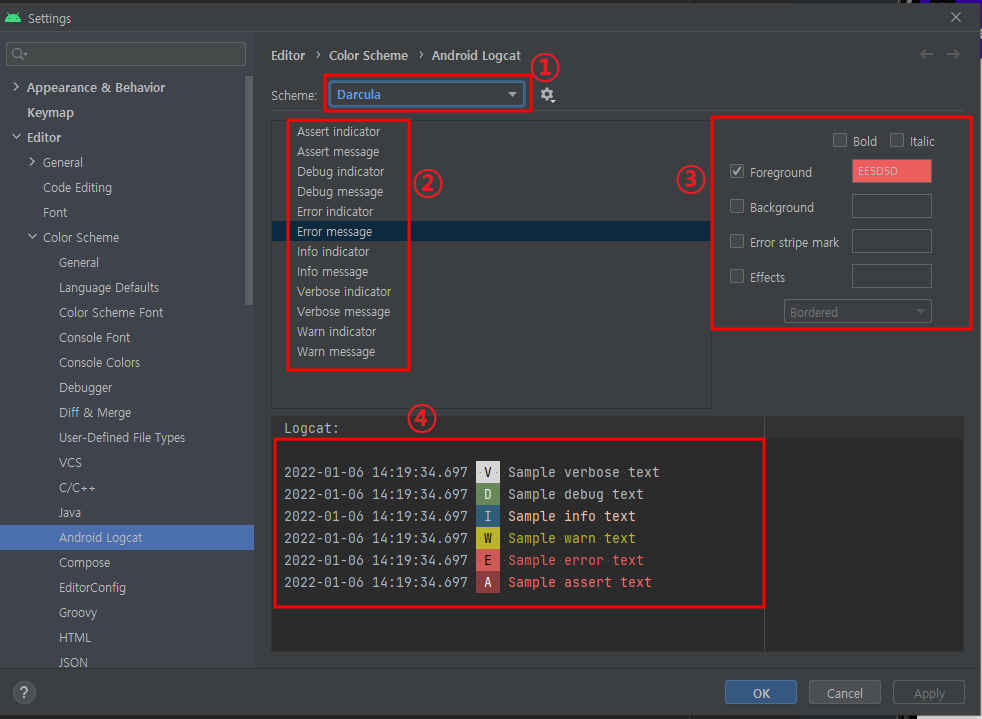
Task: Select Debugger color settings
Action: (86, 388)
